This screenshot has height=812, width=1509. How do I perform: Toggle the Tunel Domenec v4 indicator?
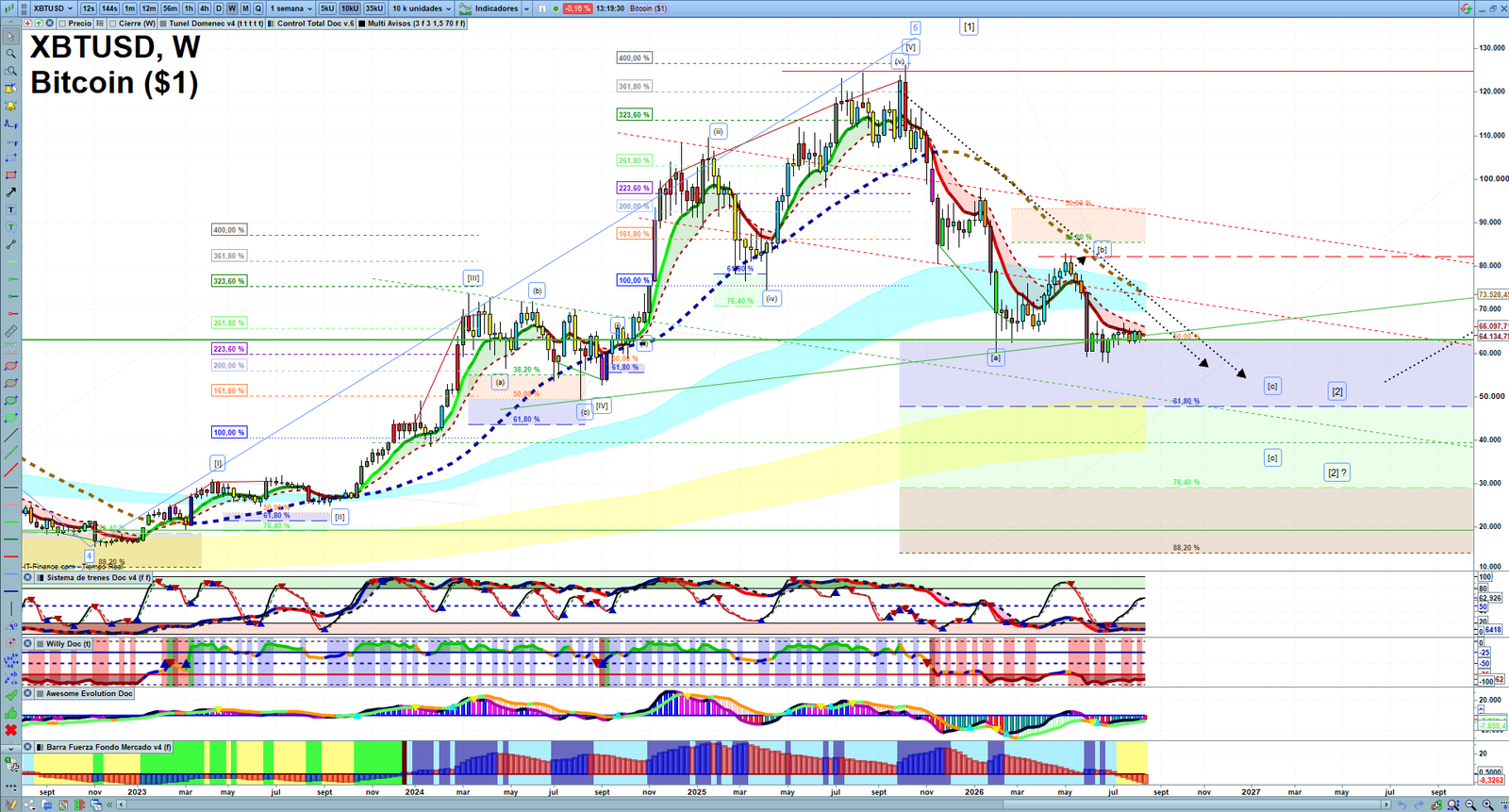tap(212, 24)
